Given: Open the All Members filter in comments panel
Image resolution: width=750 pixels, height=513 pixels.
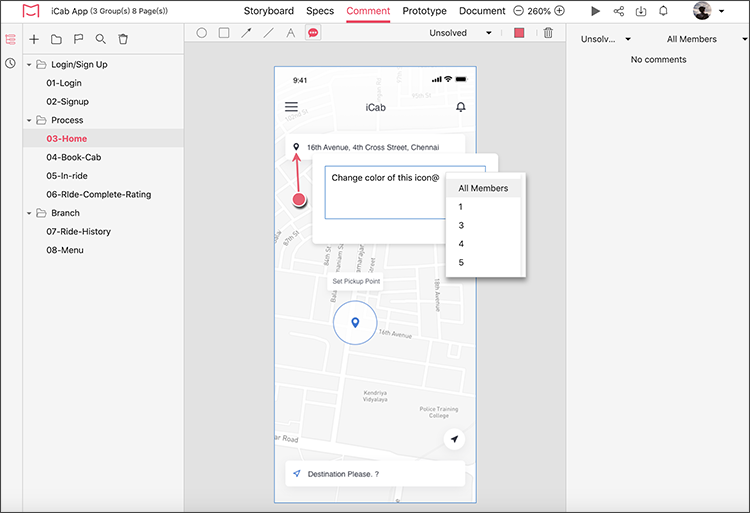Looking at the screenshot, I should (x=706, y=39).
